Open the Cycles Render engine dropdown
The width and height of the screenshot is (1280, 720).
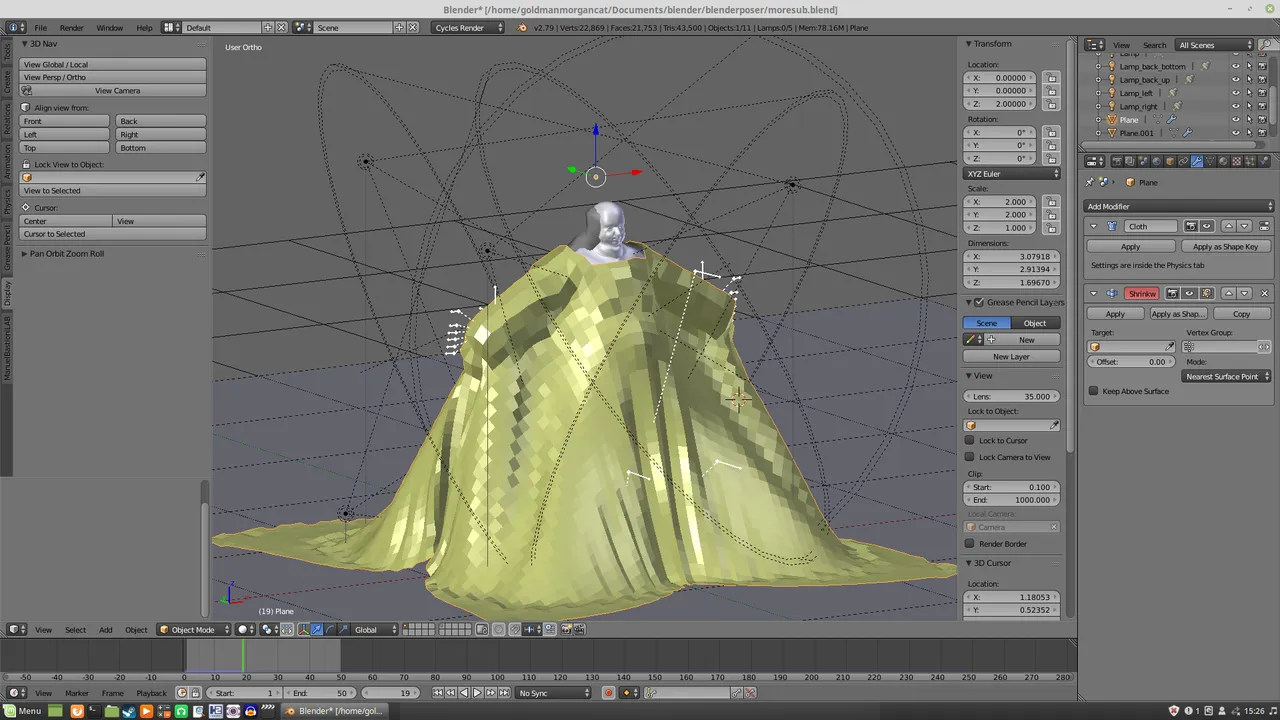coord(469,28)
